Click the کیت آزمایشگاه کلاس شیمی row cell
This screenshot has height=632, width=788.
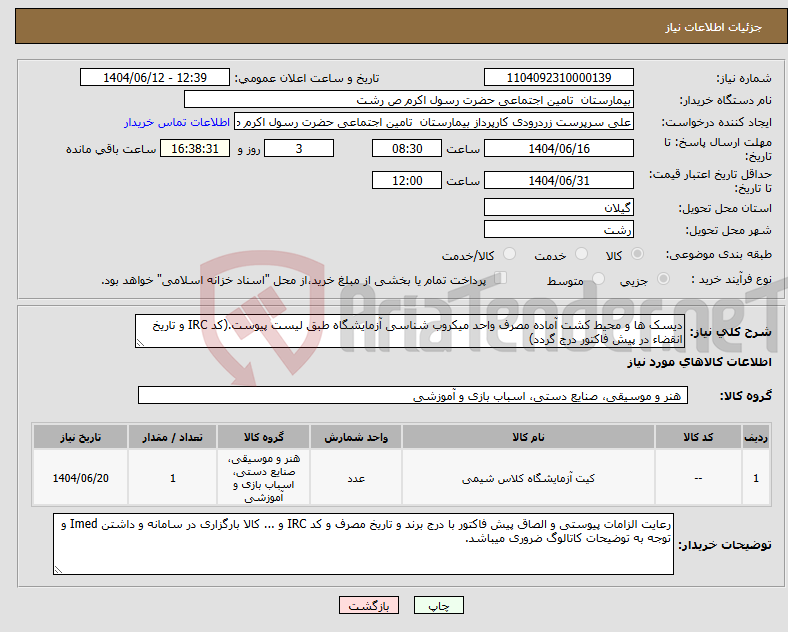coord(528,478)
